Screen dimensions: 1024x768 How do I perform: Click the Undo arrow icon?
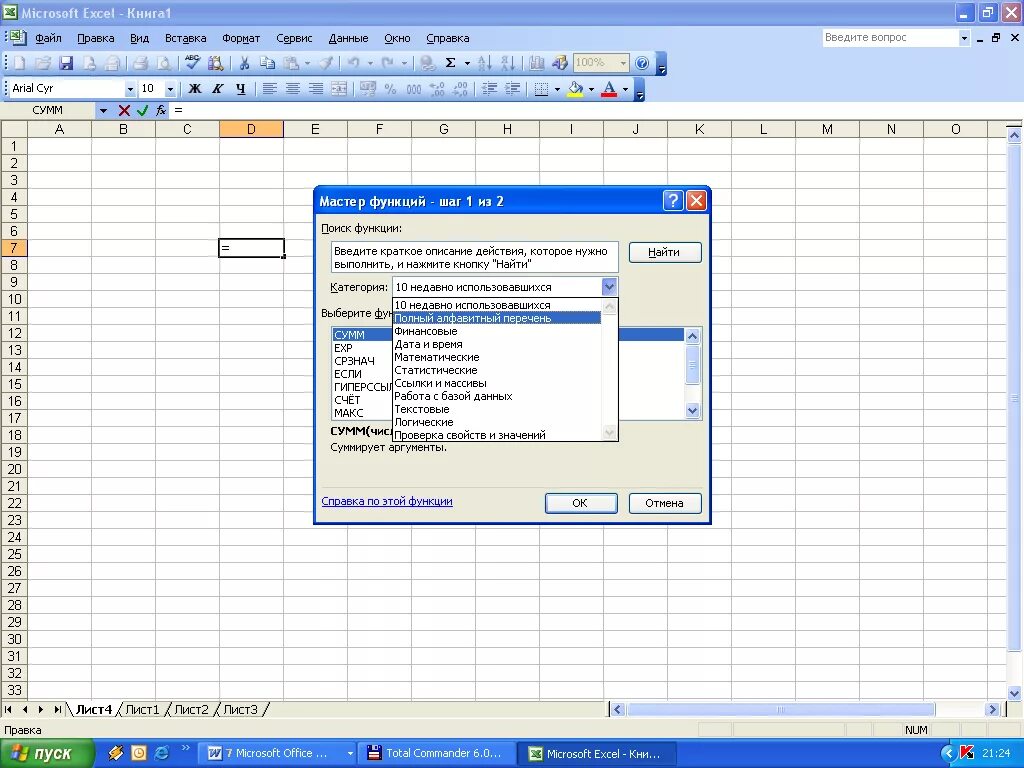click(x=353, y=63)
